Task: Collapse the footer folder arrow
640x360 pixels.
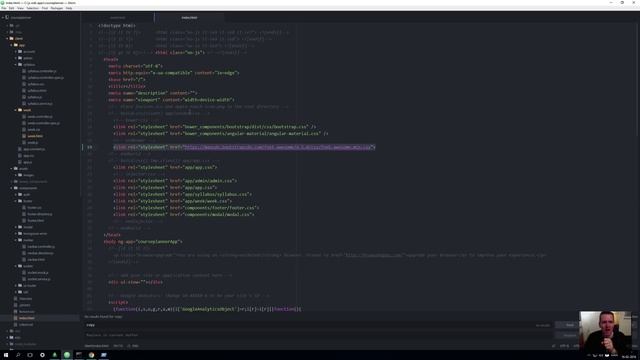Action: pos(16,201)
